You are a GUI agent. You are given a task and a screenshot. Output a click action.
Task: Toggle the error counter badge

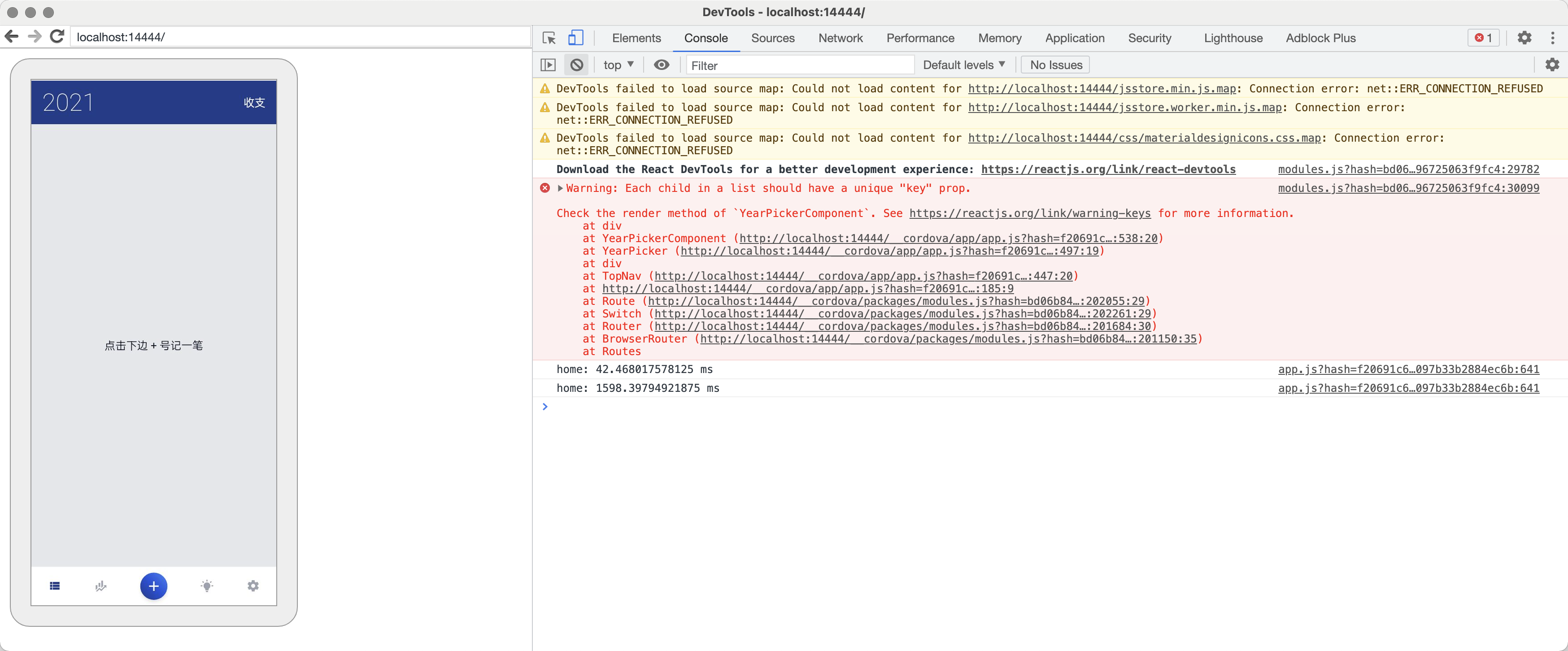[1483, 37]
